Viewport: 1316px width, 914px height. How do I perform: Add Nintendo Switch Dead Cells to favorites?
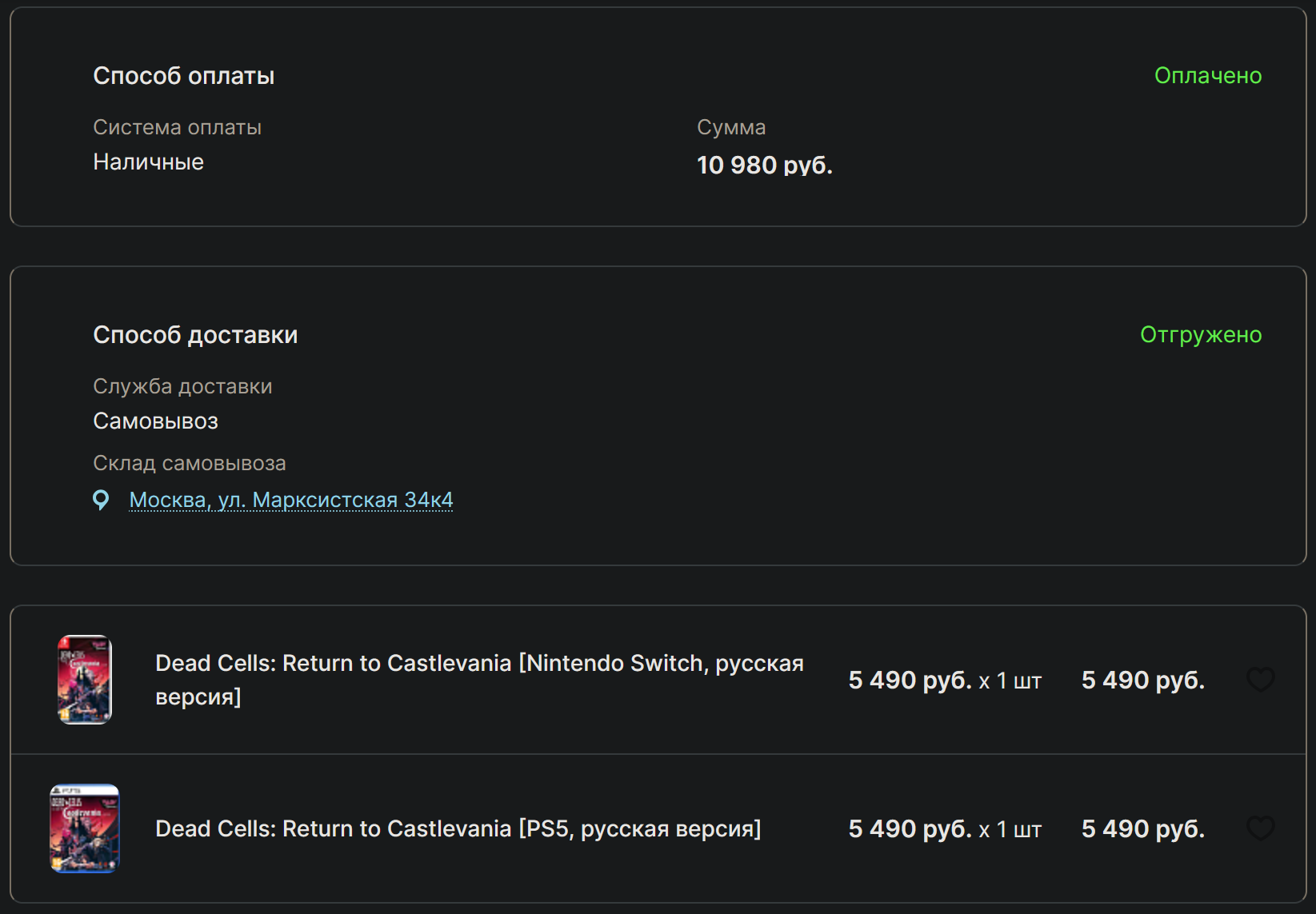pos(1260,680)
